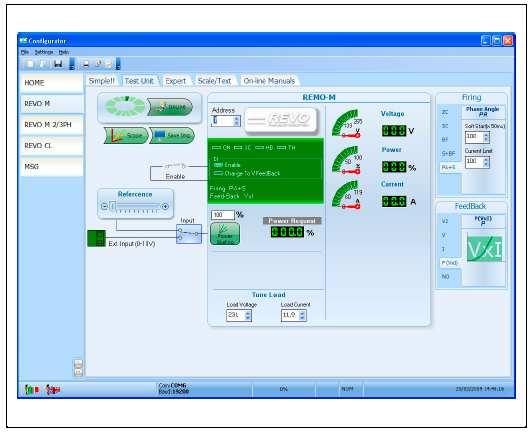Viewport: 531px width, 433px height.
Task: Click the Reference slider thumb
Action: 113,206
